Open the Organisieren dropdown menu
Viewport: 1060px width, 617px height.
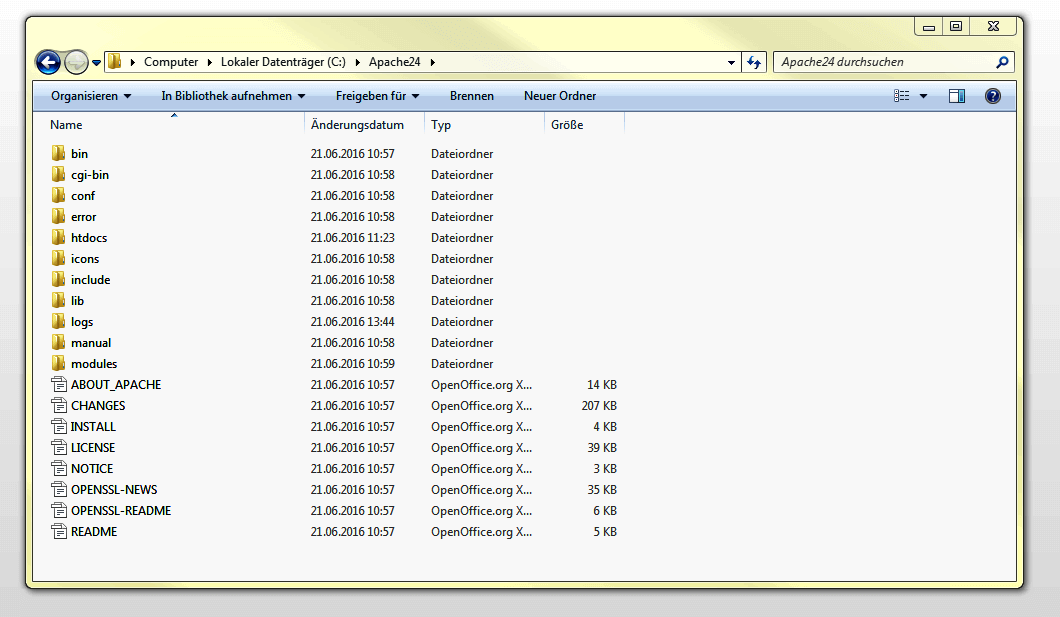(92, 95)
